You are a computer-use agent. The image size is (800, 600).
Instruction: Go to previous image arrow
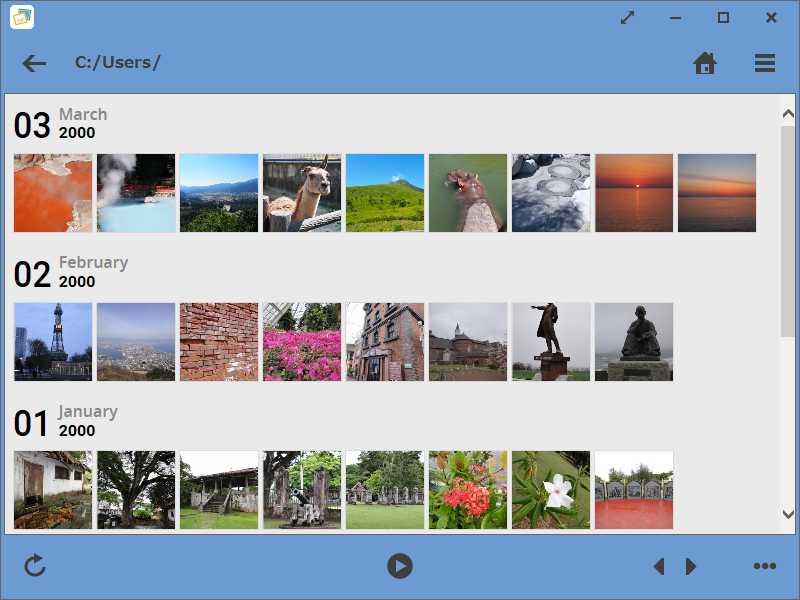[x=659, y=566]
